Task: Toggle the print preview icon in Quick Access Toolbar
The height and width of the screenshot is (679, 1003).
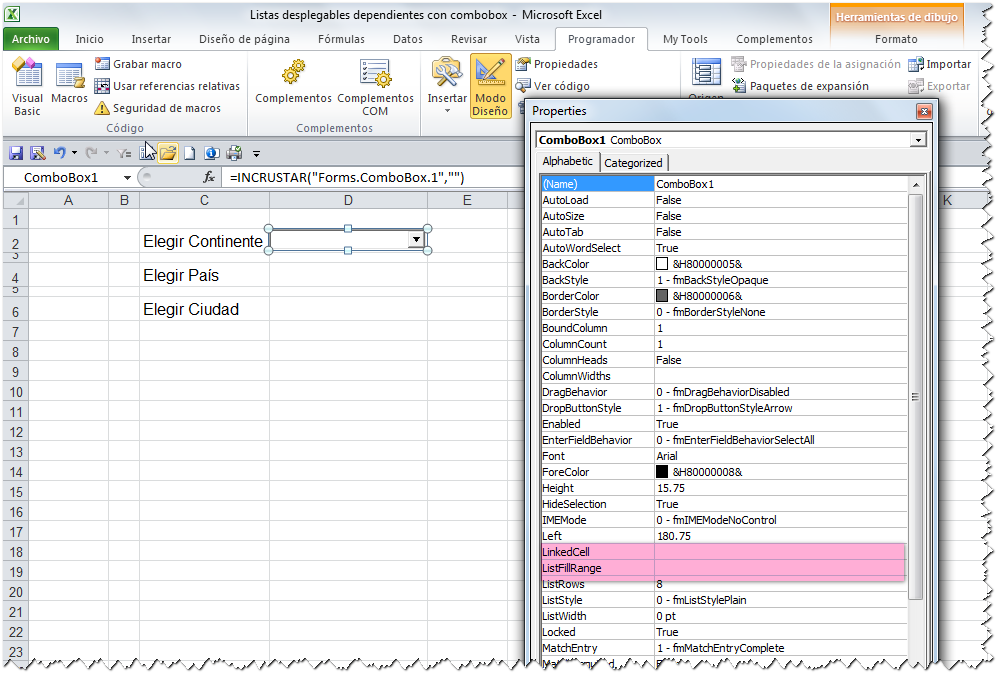Action: 233,152
